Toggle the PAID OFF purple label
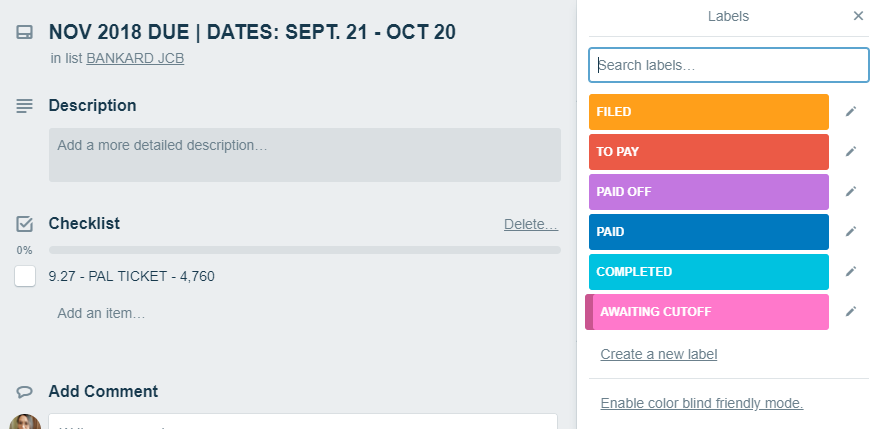 point(709,192)
